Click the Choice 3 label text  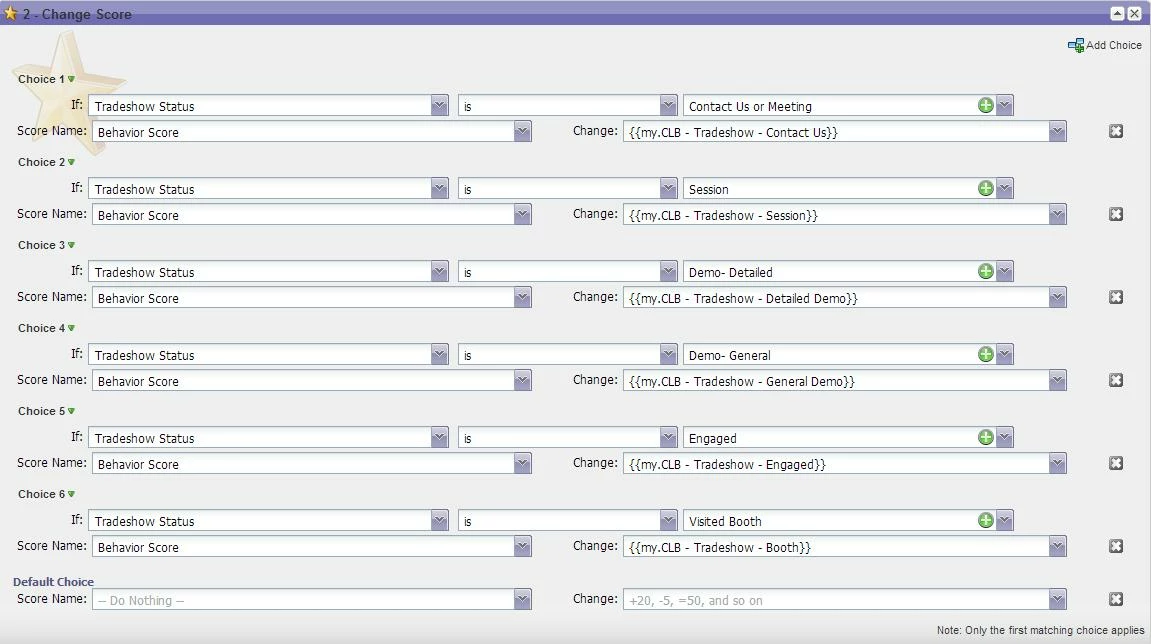41,245
